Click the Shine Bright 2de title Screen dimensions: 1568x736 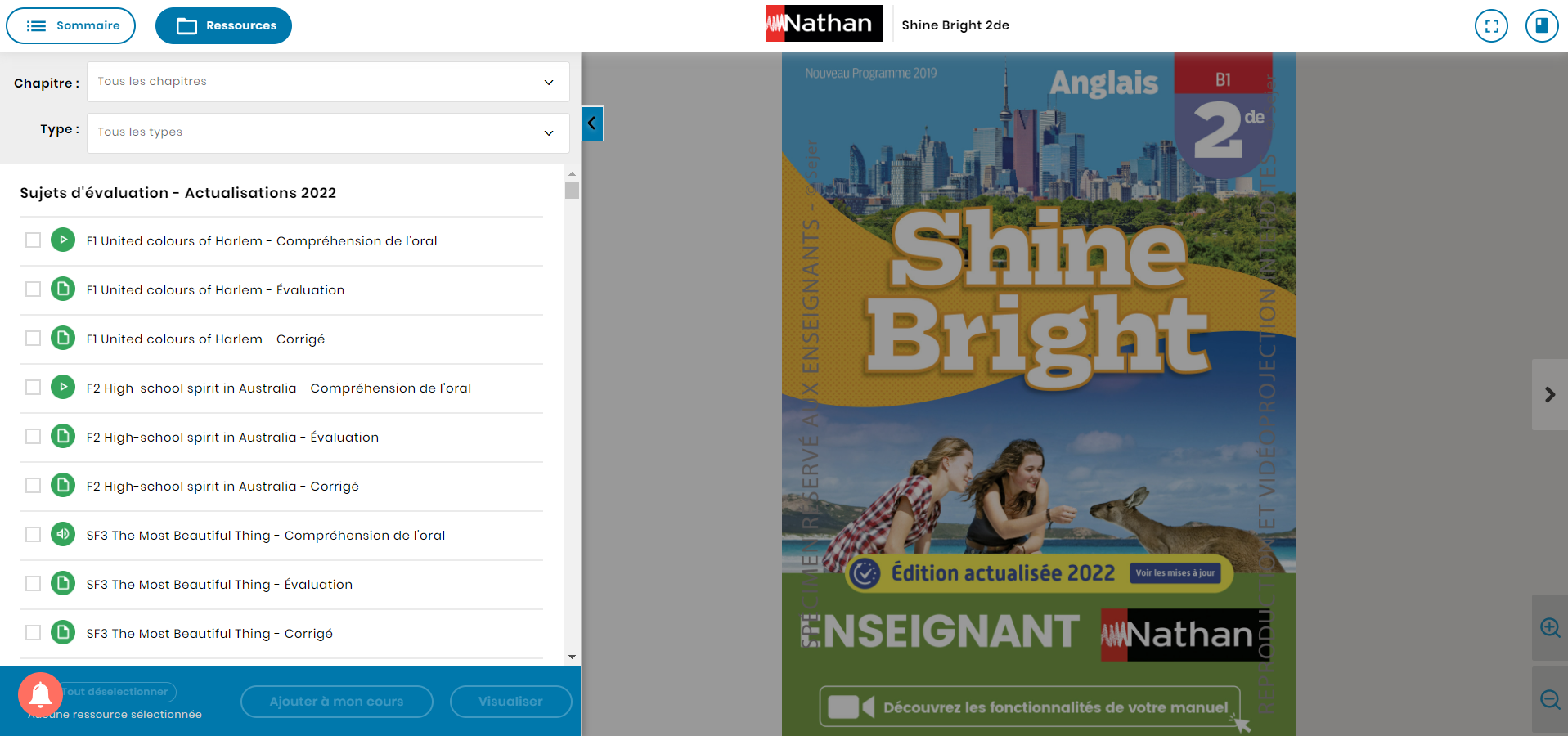pos(955,25)
